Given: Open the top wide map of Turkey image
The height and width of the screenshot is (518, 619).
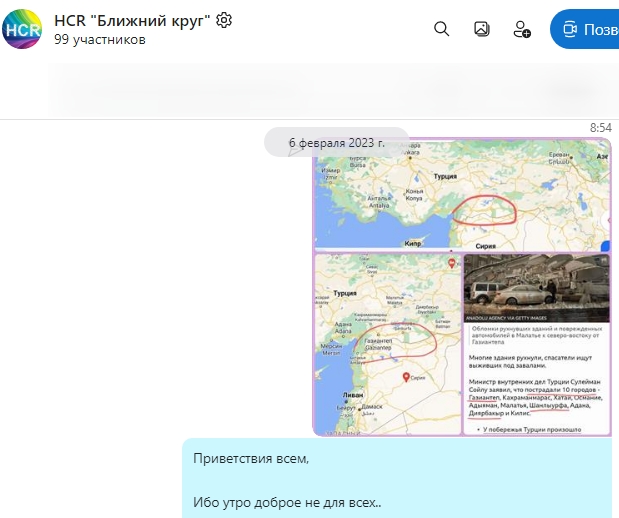Looking at the screenshot, I should (x=461, y=194).
